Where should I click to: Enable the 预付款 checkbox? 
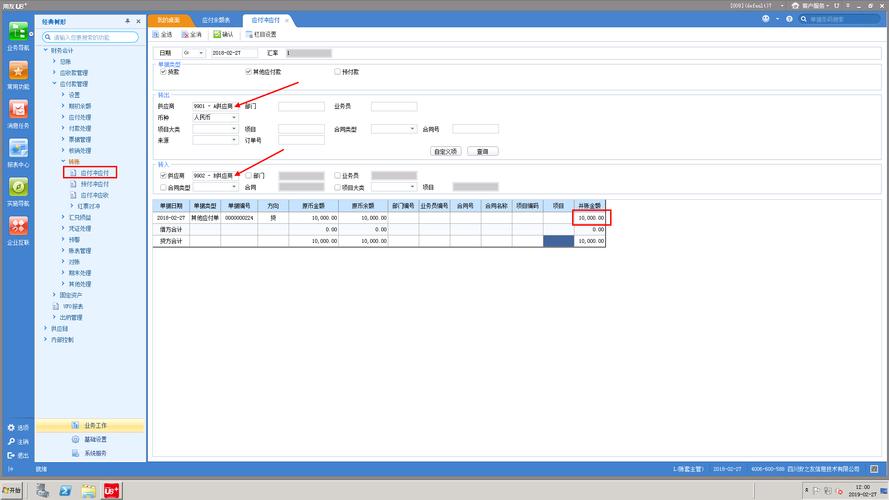point(337,72)
